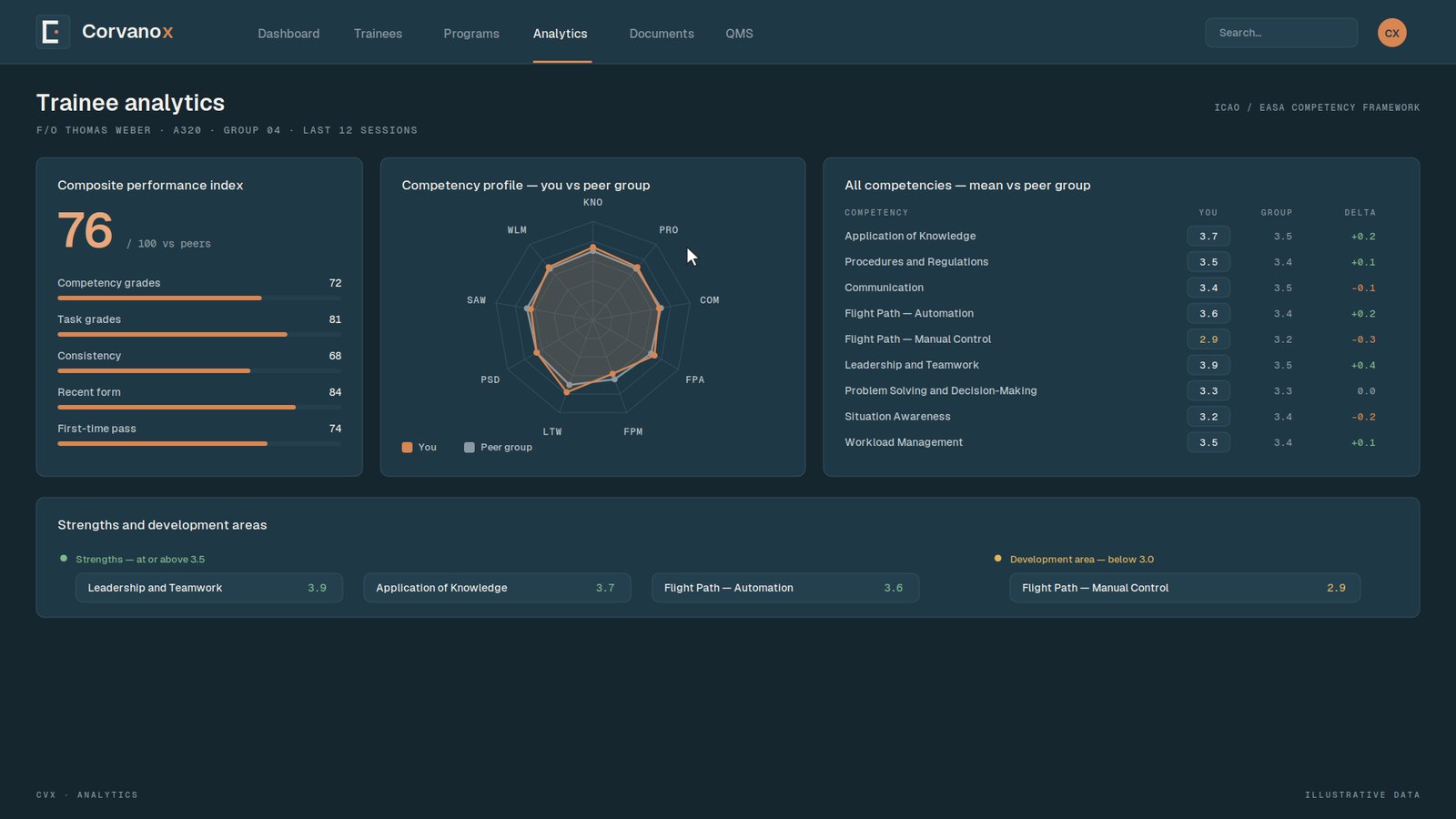Click Leadership and Teamwork in the table
Screen dimensions: 1456x819
[912, 365]
